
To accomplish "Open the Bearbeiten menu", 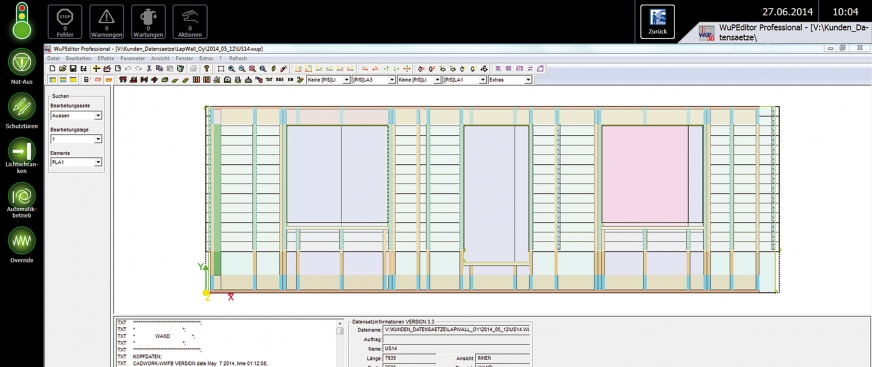I will 78,58.
